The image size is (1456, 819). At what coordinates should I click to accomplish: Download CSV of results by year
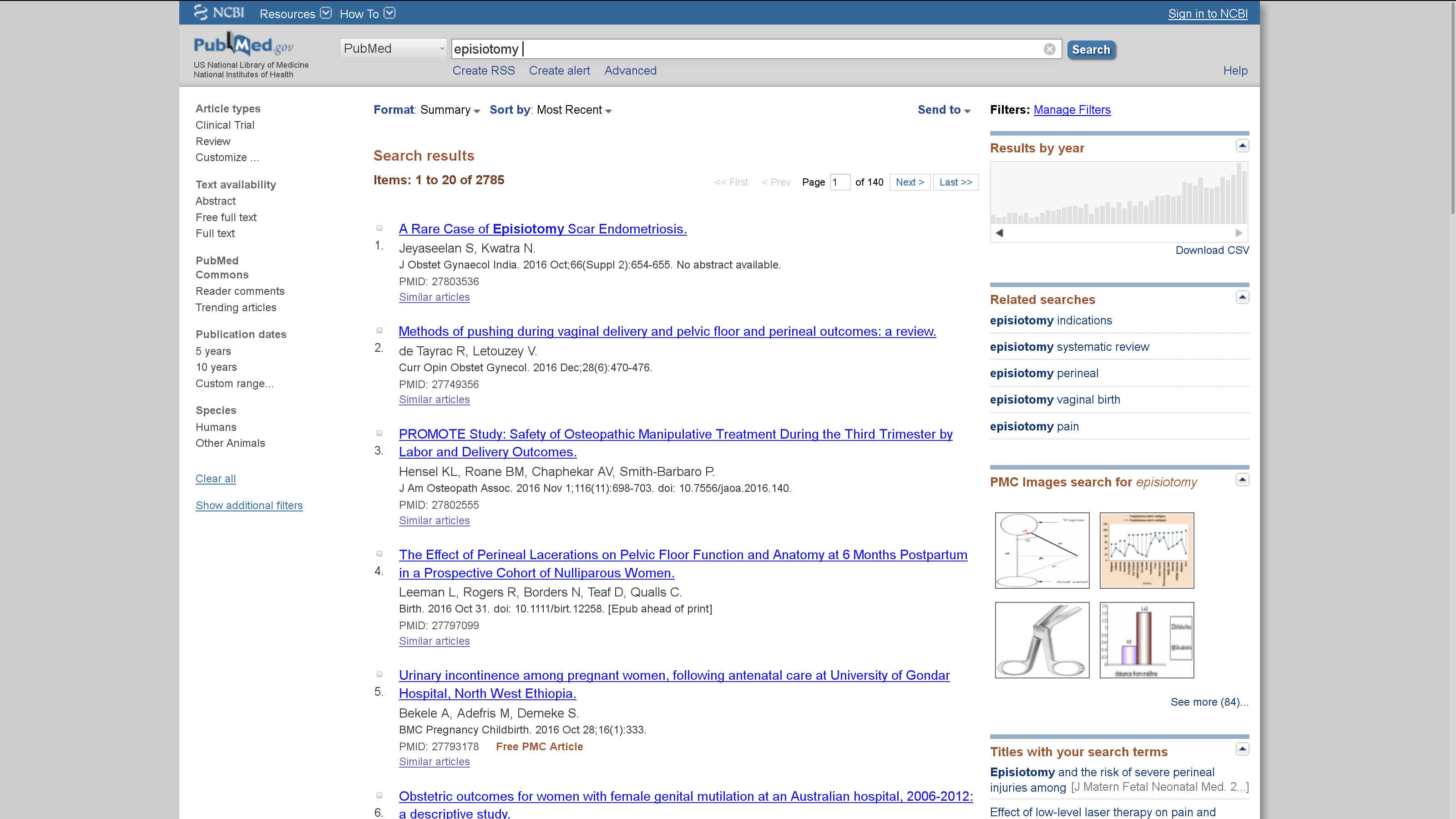coord(1212,250)
